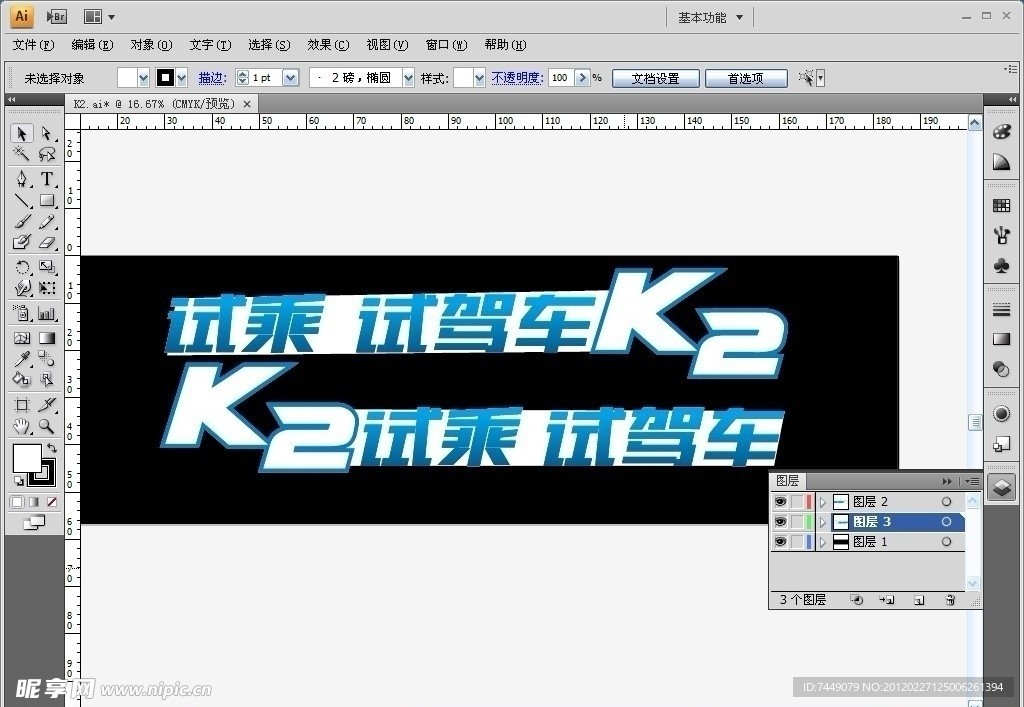Open the Swatches panel icon
Image resolution: width=1024 pixels, height=707 pixels.
click(x=1001, y=206)
